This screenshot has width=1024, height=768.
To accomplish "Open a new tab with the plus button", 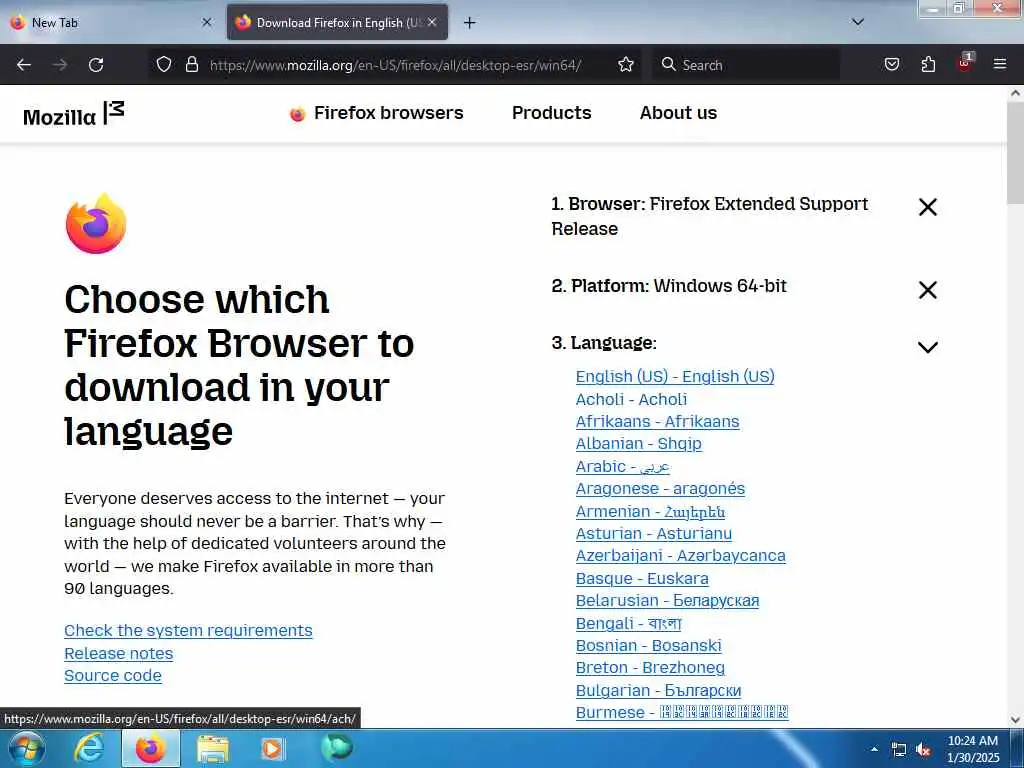I will point(469,23).
